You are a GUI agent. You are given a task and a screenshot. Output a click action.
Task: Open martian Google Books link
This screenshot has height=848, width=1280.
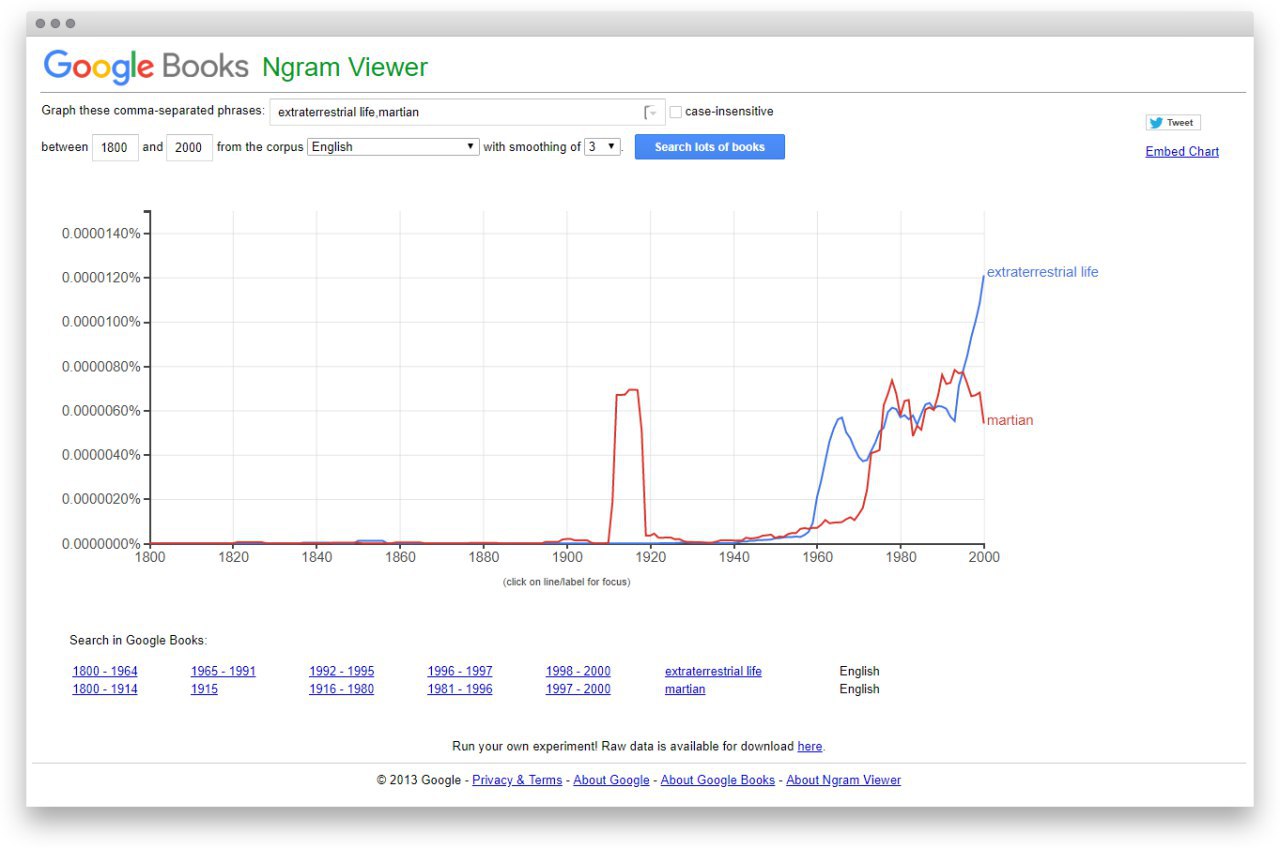pyautogui.click(x=685, y=689)
